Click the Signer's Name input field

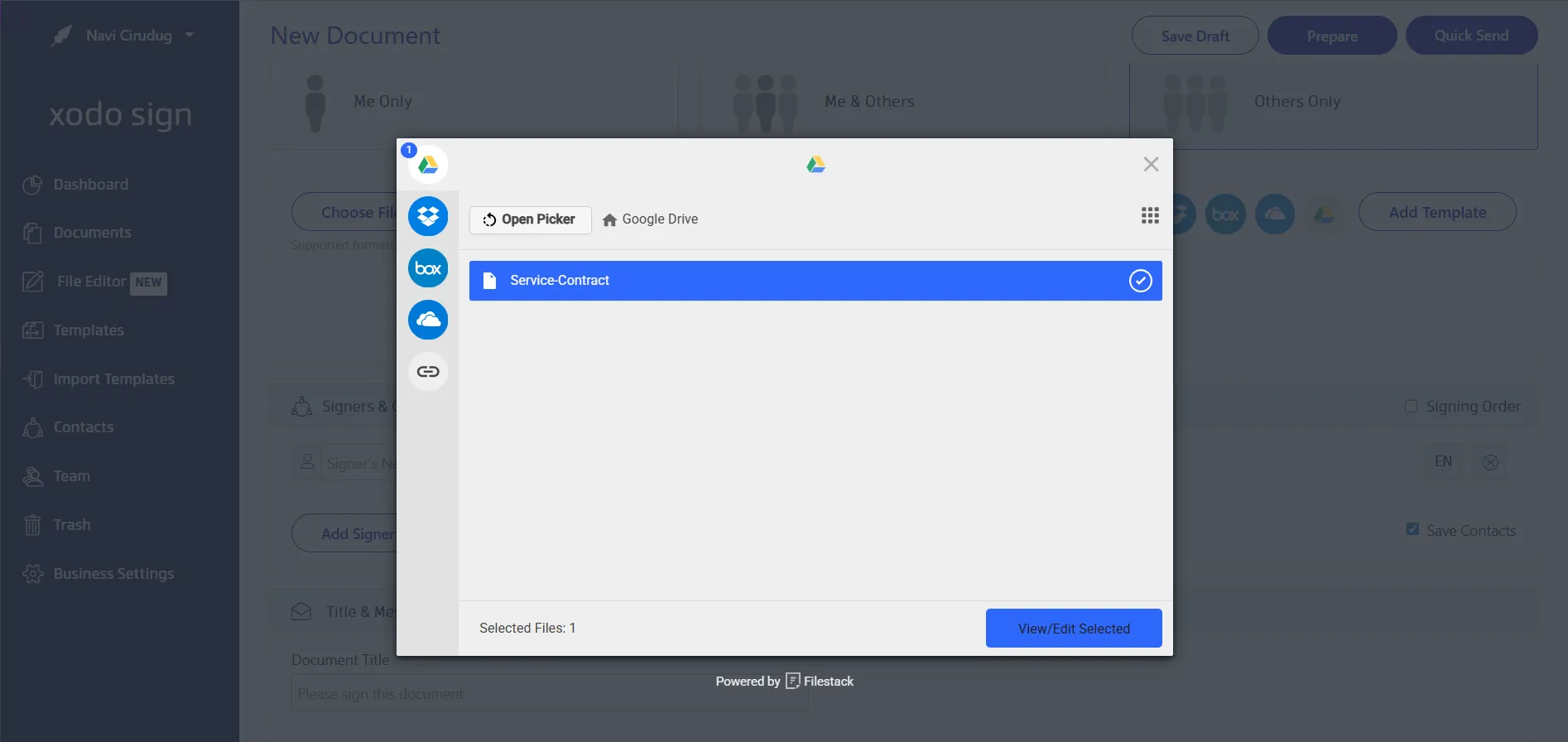coord(359,463)
